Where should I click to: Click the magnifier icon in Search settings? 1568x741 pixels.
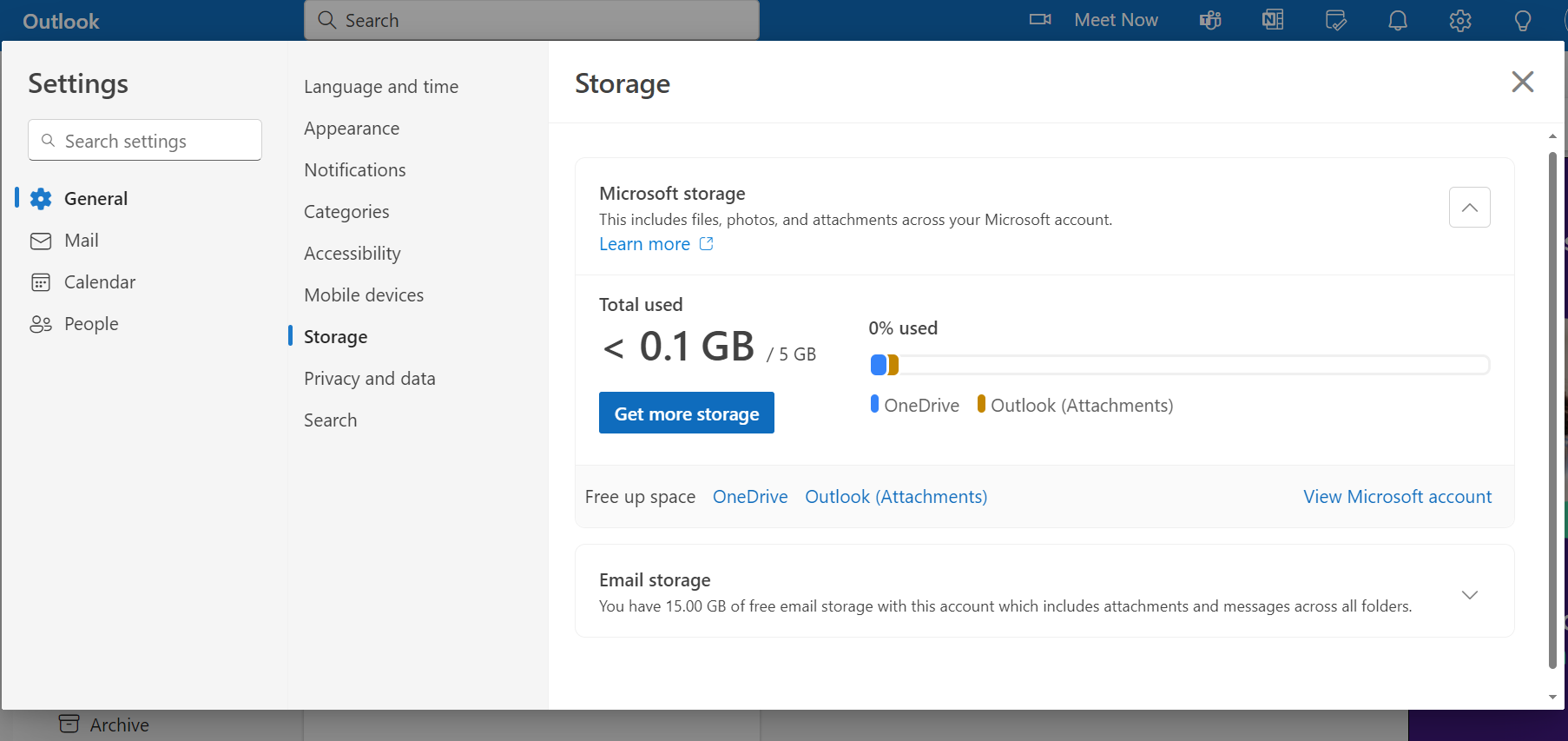49,141
